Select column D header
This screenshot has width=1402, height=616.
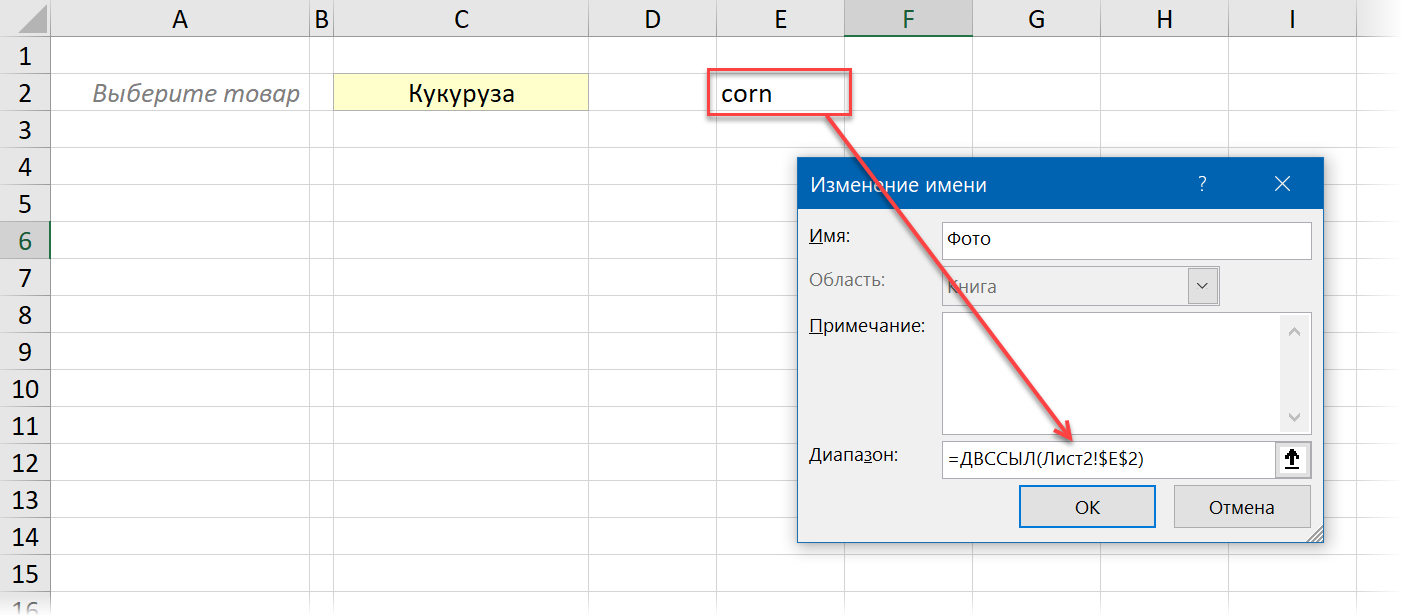(x=652, y=18)
